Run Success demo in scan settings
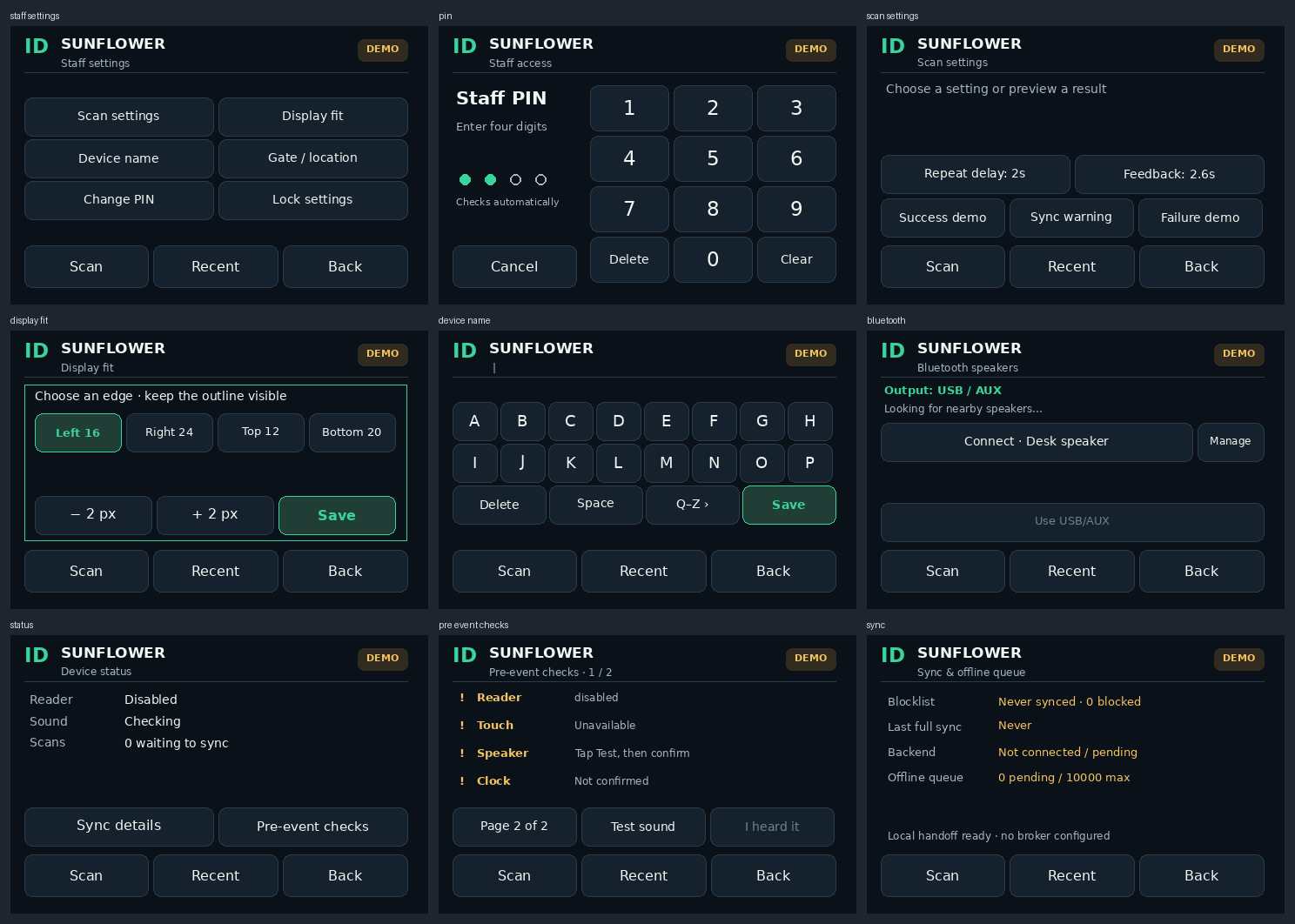The image size is (1295, 924). [x=943, y=218]
